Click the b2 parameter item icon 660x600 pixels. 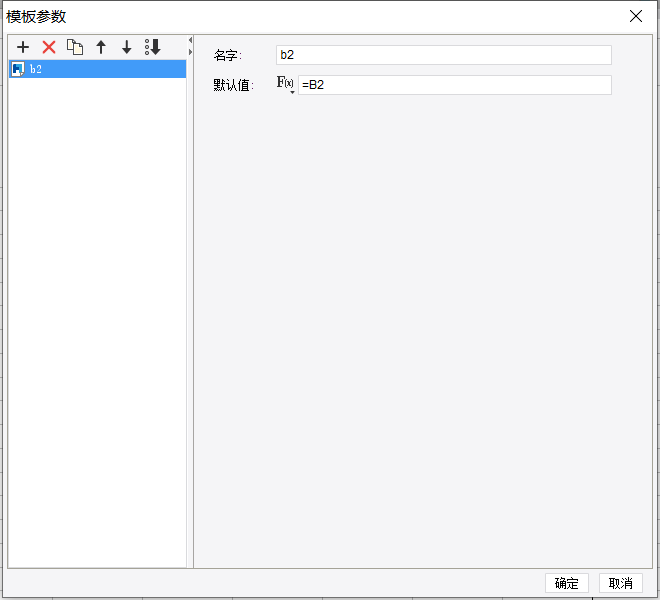[18, 69]
